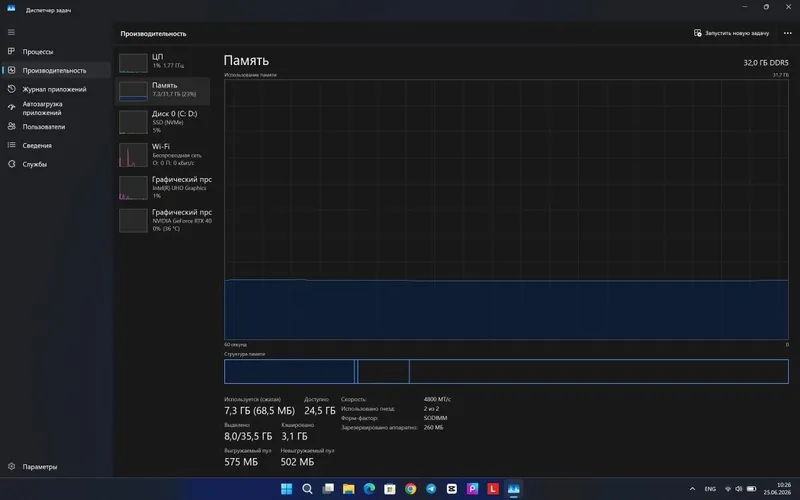Screen dimensions: 800x500
Task: Click the 575 МБ paged pool value
Action: tap(241, 462)
